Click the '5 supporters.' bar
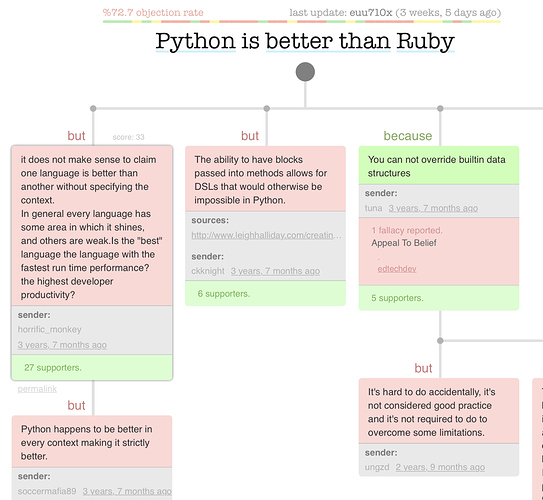Viewport: 543px width, 500px height. pos(439,298)
